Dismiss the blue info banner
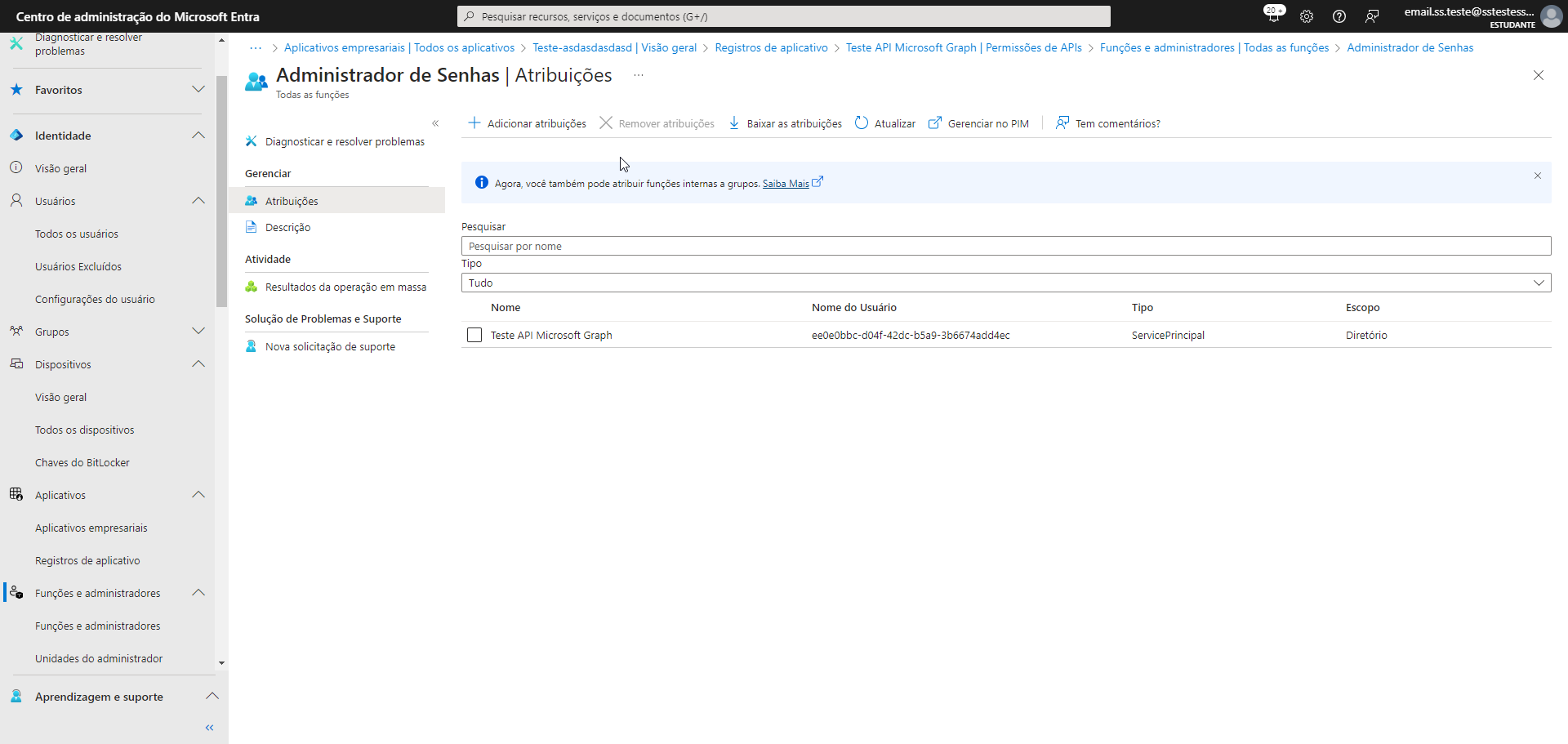The width and height of the screenshot is (1568, 744). pyautogui.click(x=1538, y=176)
